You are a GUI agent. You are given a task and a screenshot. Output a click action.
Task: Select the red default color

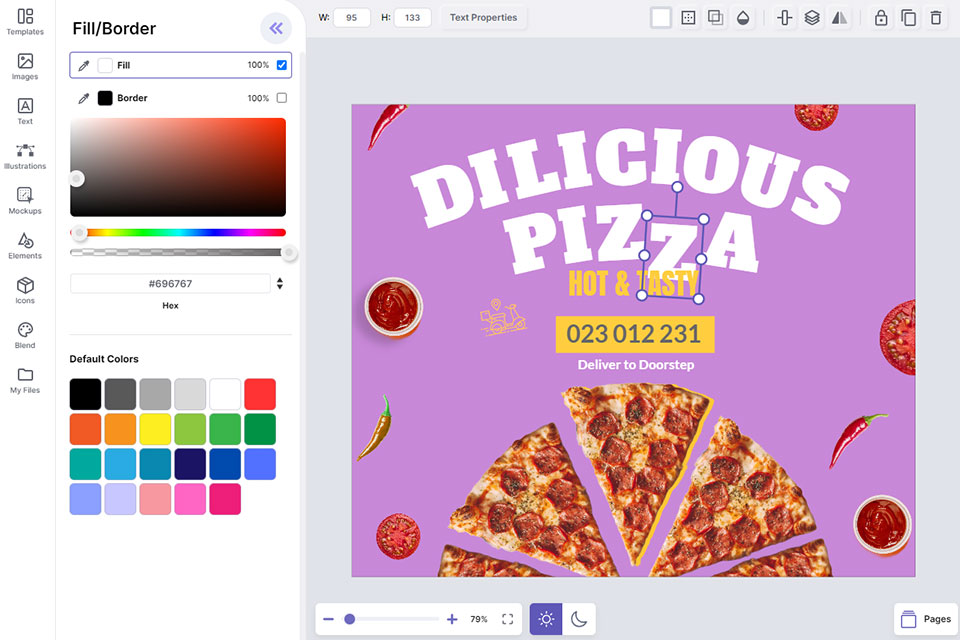260,394
